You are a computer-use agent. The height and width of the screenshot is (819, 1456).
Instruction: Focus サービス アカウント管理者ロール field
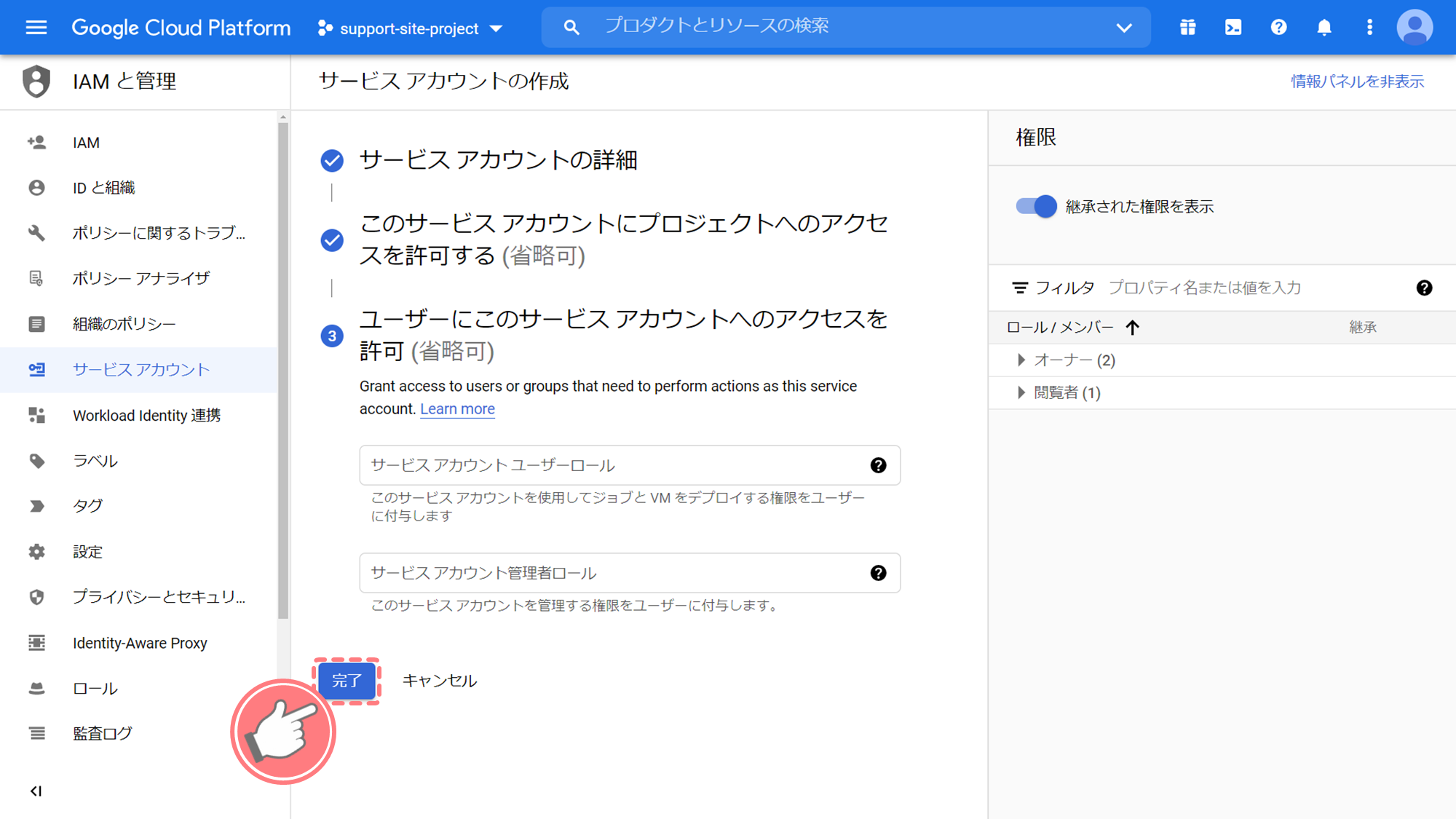click(x=630, y=573)
